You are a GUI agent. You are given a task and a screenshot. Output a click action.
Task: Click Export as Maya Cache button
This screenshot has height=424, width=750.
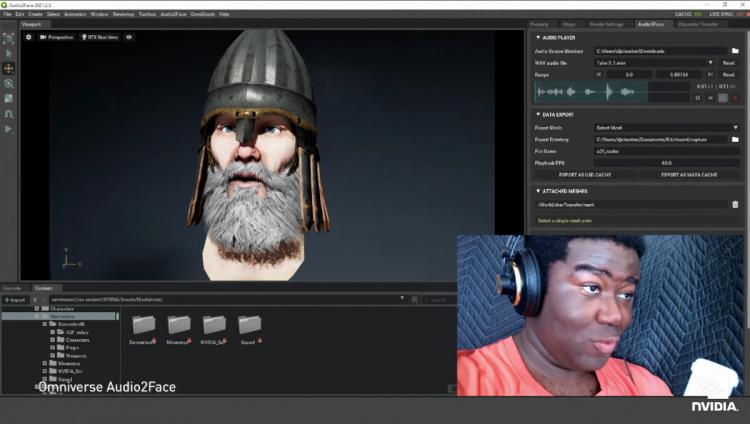pos(689,175)
